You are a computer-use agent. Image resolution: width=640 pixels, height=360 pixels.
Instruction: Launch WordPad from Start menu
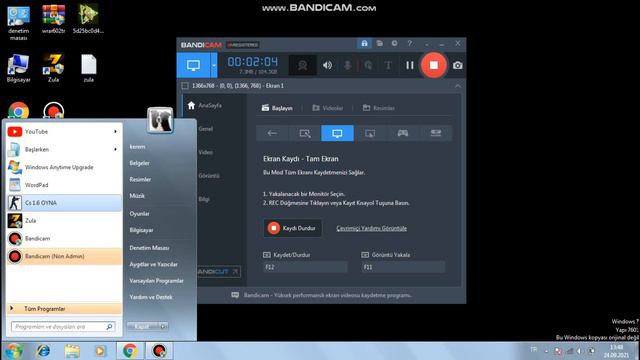click(x=64, y=185)
